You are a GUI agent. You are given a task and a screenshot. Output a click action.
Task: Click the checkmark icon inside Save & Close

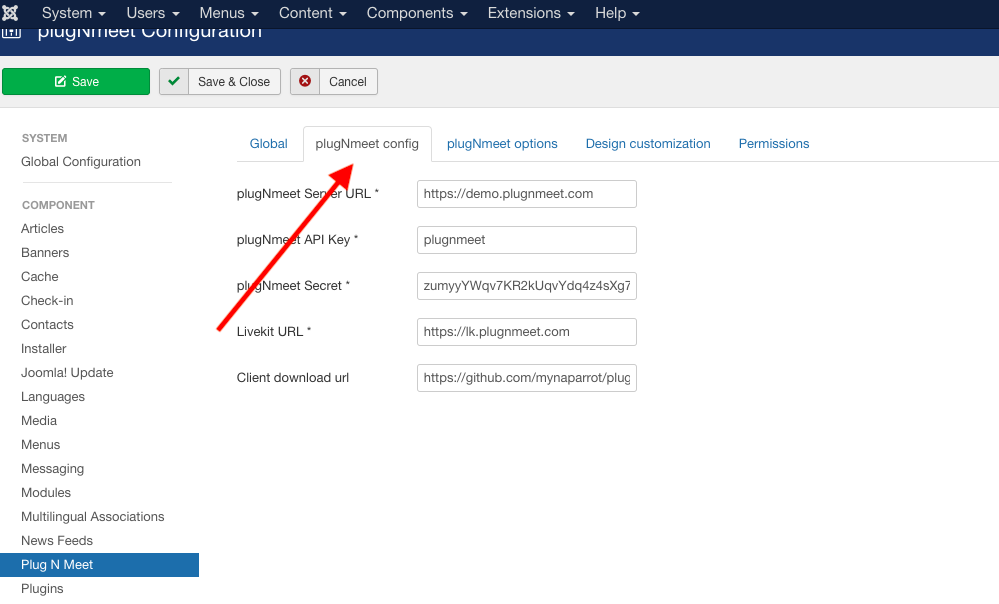pyautogui.click(x=175, y=81)
